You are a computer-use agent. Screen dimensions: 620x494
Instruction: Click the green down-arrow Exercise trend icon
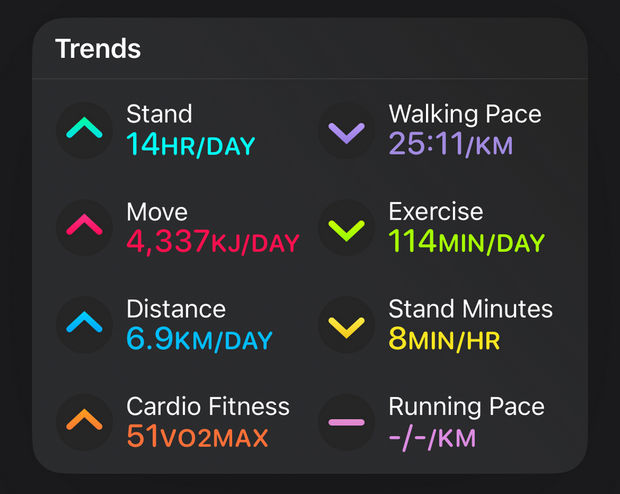tap(348, 226)
